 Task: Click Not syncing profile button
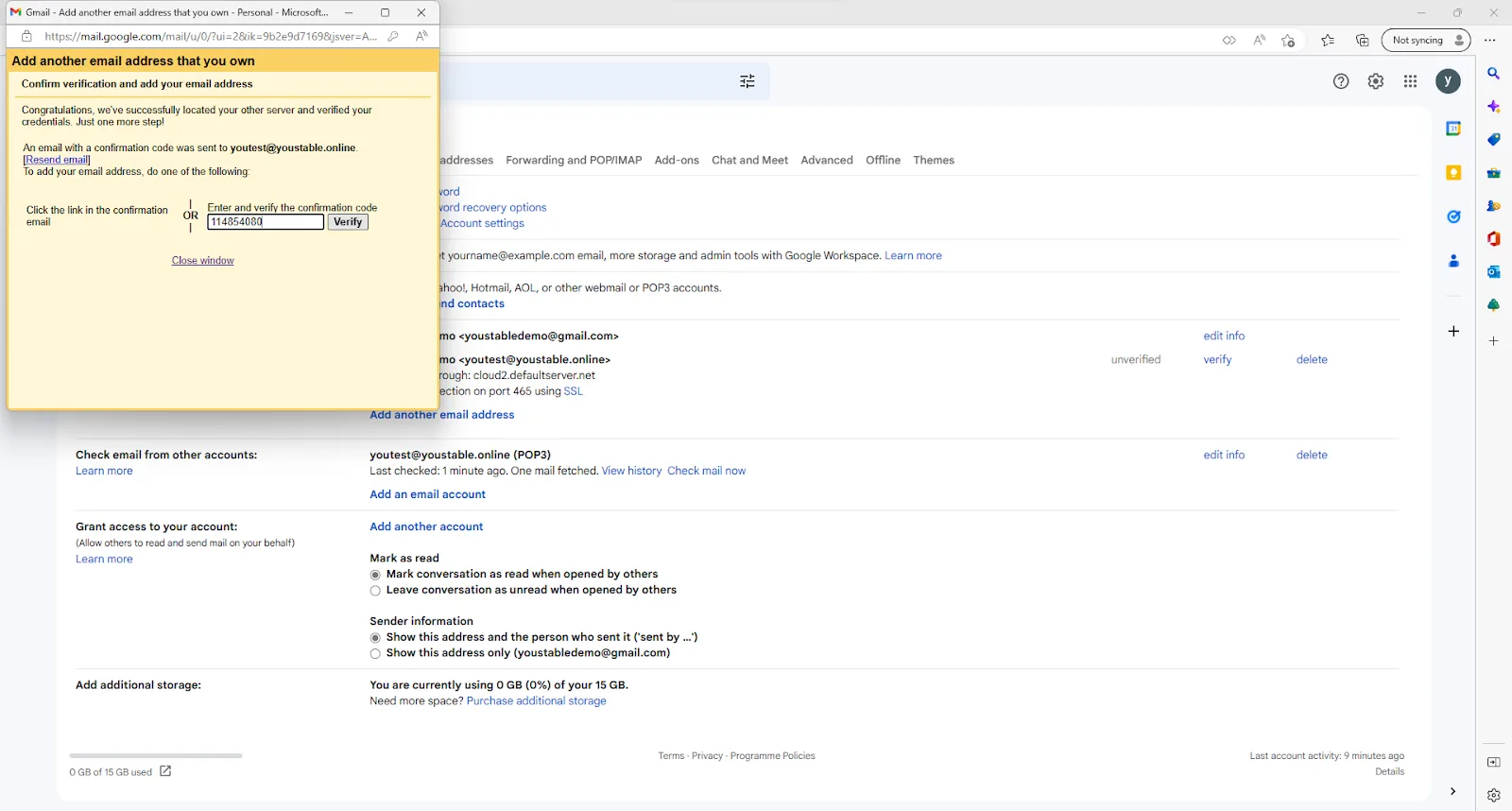click(x=1427, y=40)
